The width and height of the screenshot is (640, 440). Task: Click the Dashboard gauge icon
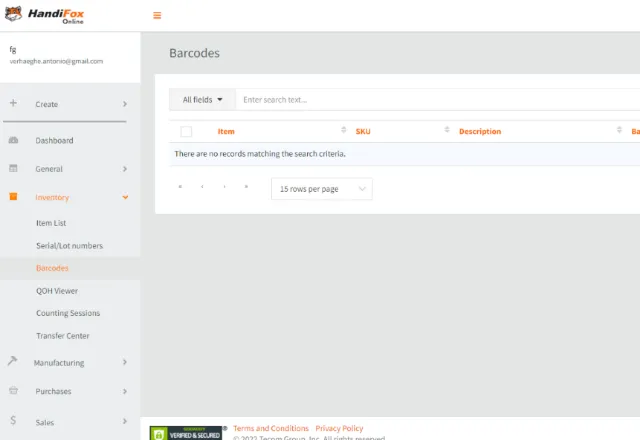coord(13,140)
